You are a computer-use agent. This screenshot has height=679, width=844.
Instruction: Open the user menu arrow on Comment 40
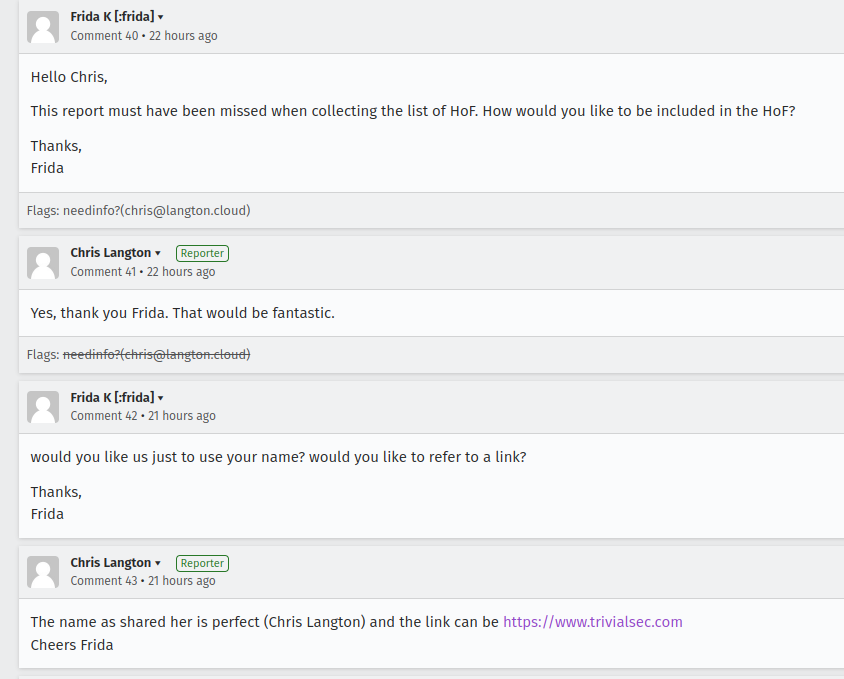[x=160, y=17]
